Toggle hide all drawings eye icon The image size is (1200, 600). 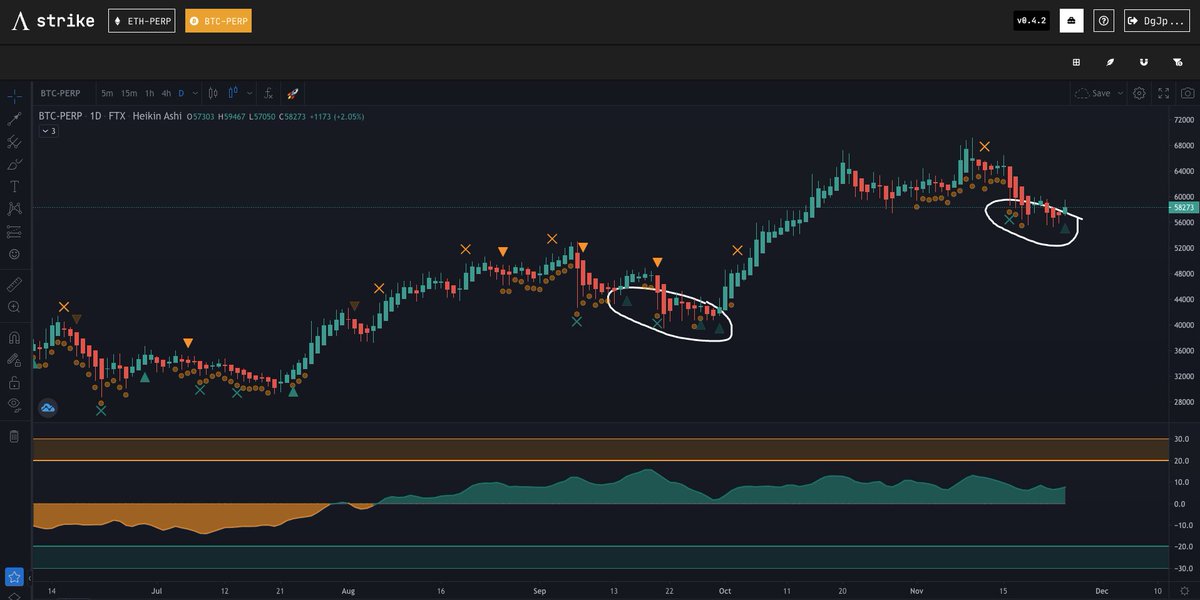(14, 405)
